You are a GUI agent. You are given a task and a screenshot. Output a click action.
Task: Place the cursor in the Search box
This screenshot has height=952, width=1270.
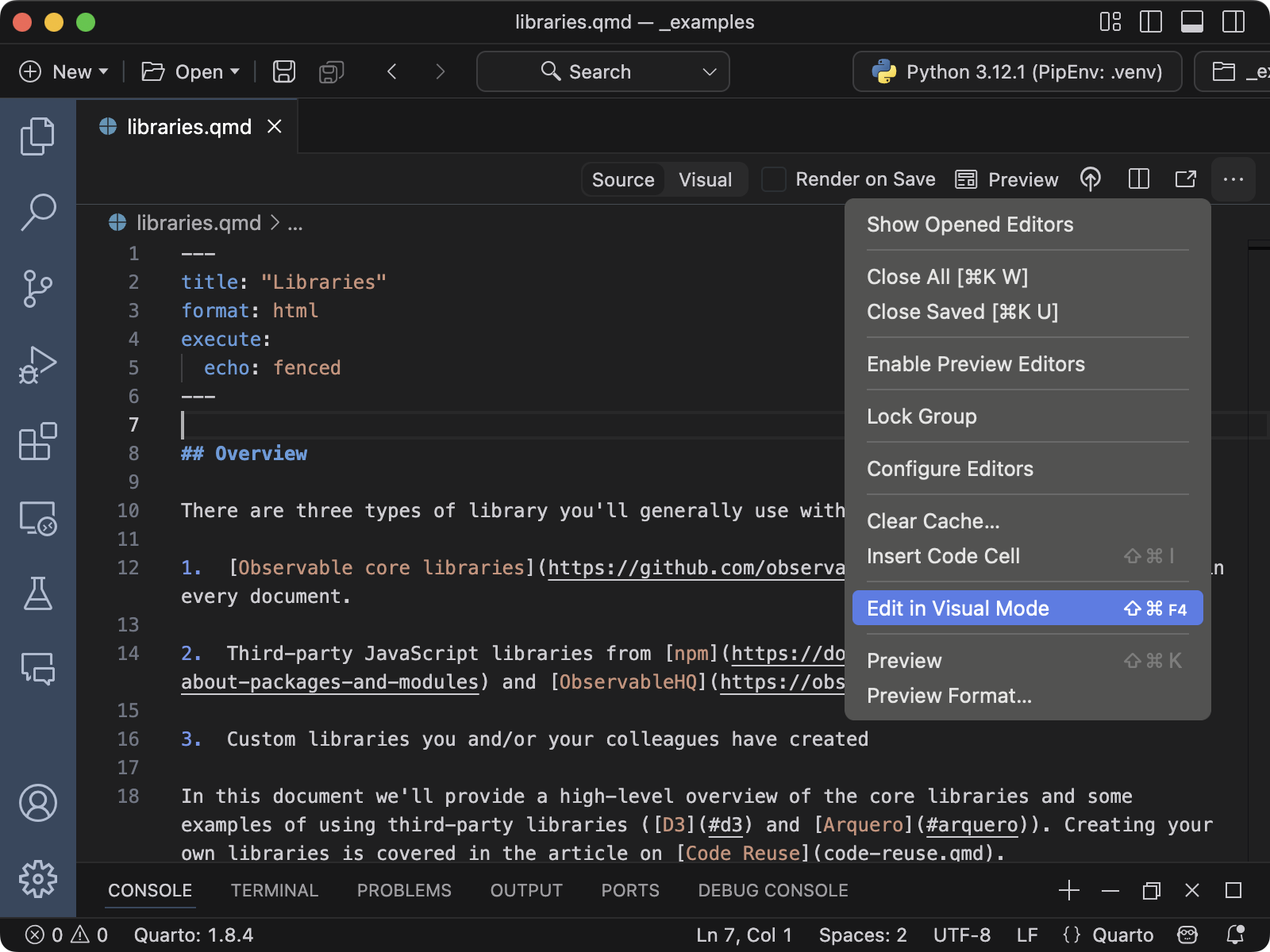click(599, 71)
